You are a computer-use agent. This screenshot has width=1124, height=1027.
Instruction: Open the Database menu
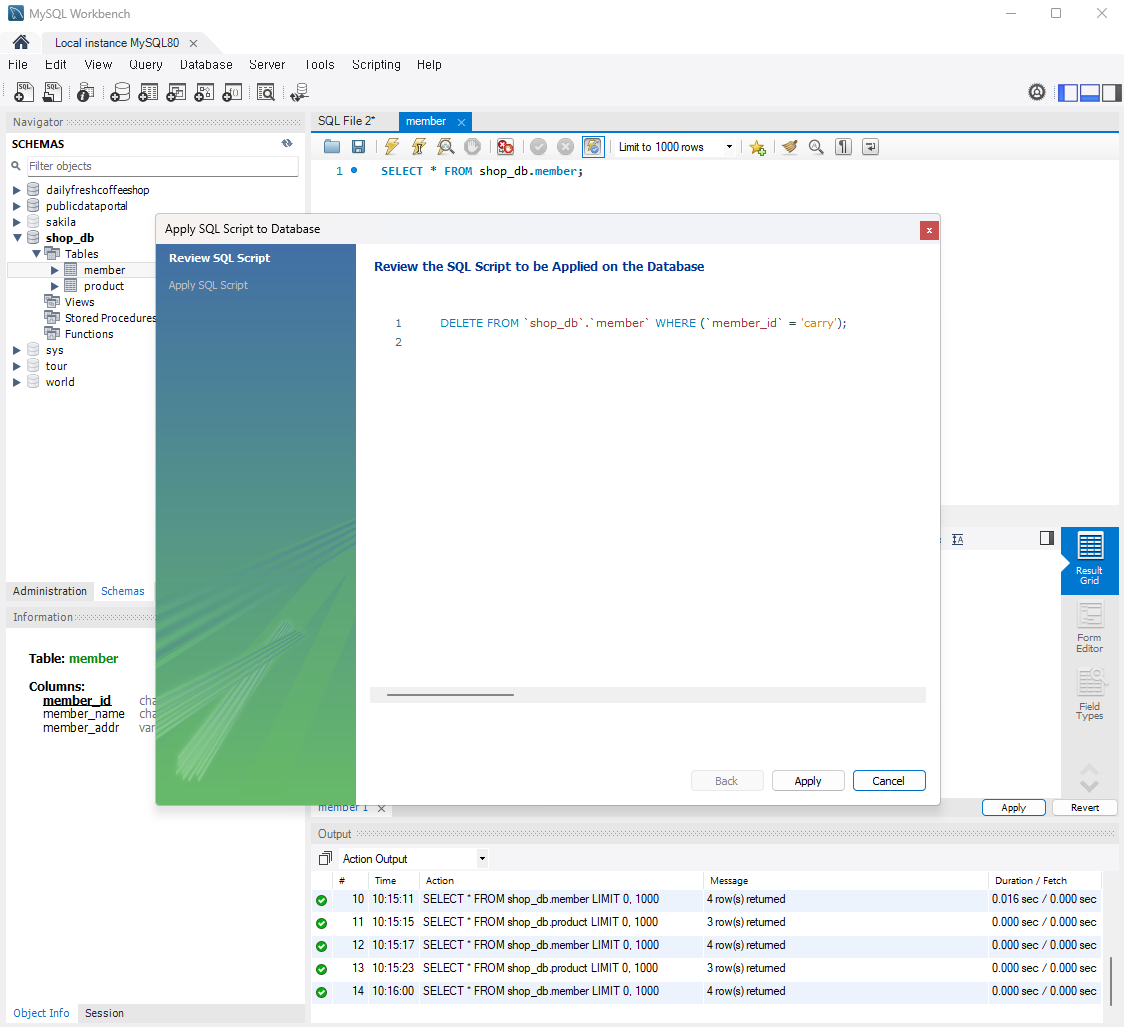coord(206,65)
